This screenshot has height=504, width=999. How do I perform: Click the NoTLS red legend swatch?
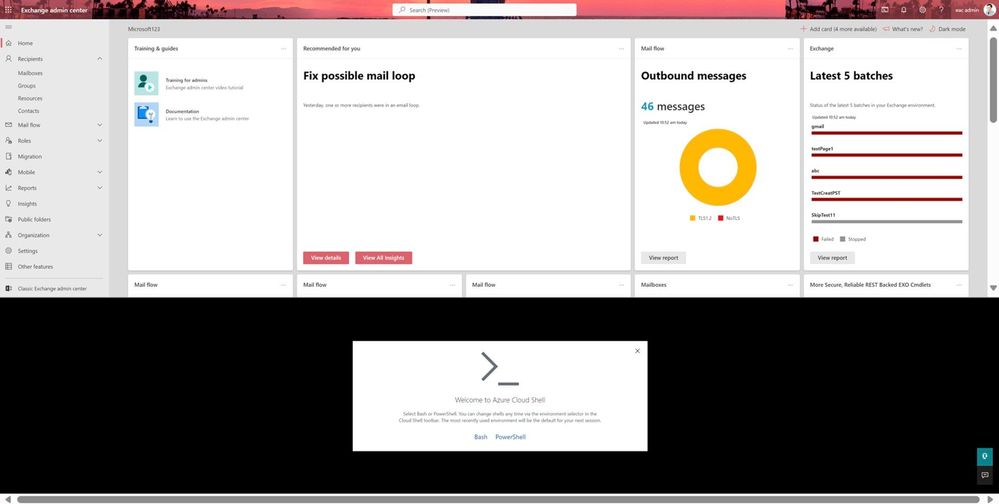click(721, 218)
